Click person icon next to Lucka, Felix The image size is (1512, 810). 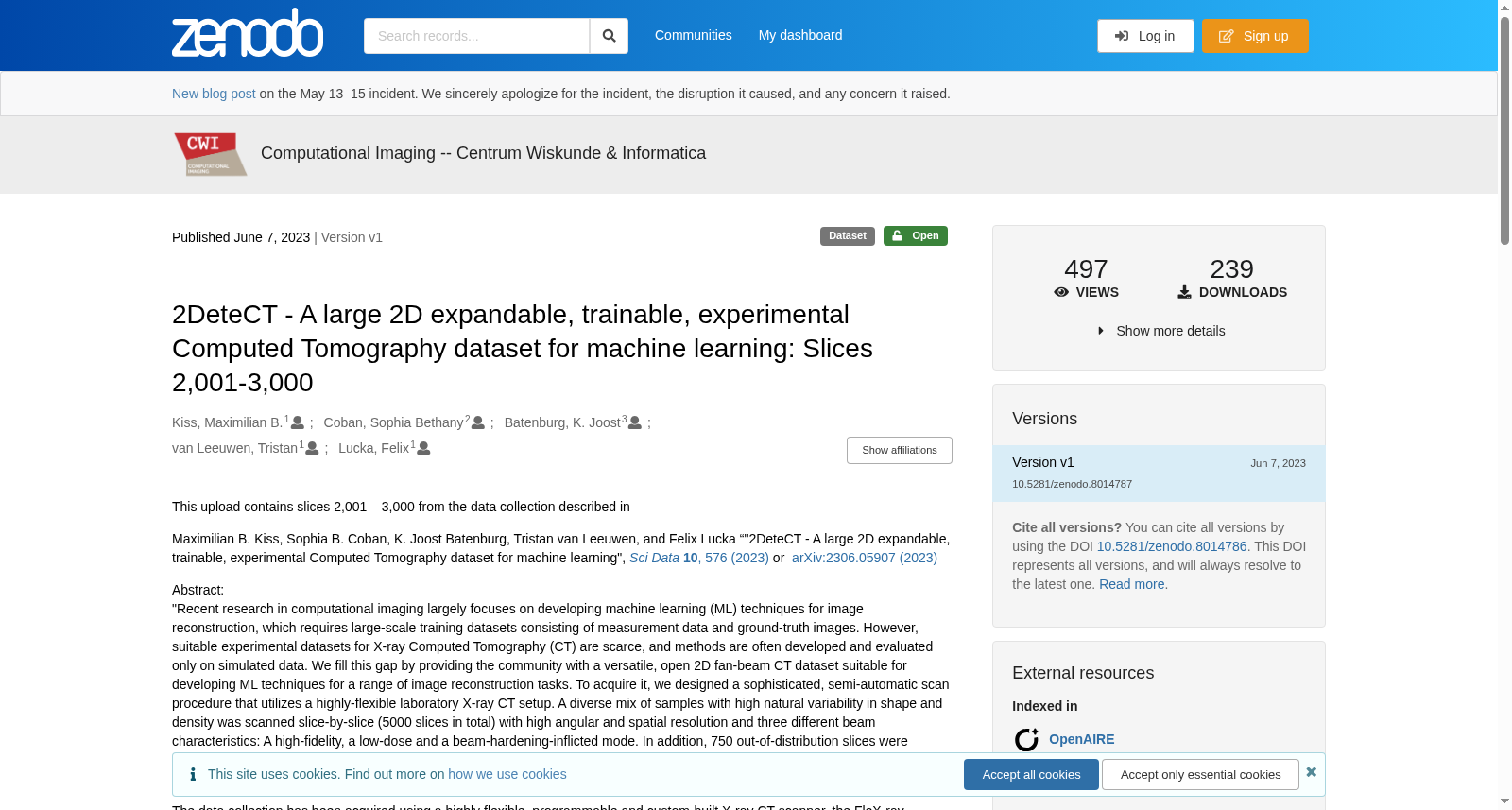click(423, 448)
